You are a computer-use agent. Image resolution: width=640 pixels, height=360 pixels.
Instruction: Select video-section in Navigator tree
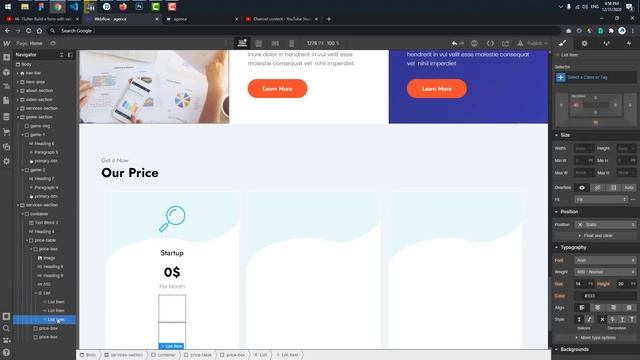[x=39, y=100]
